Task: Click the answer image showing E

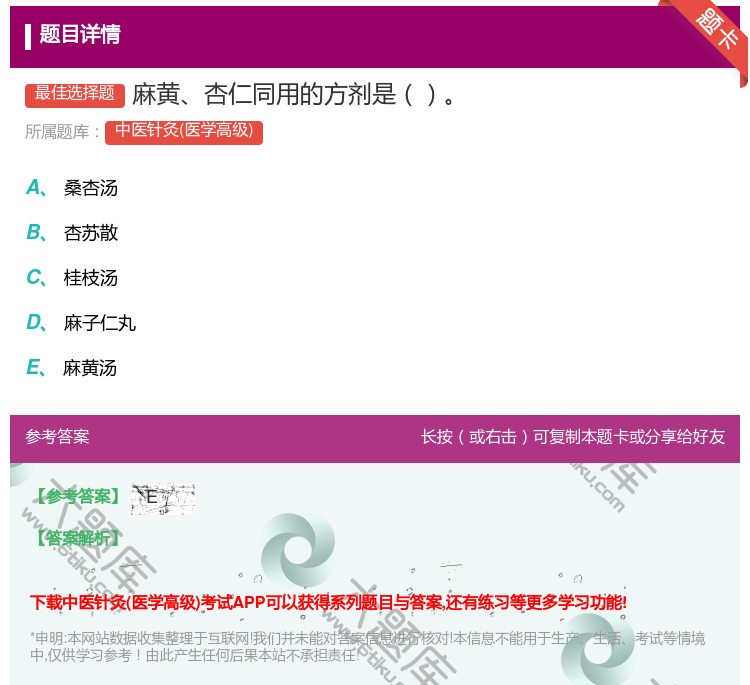Action: (163, 499)
